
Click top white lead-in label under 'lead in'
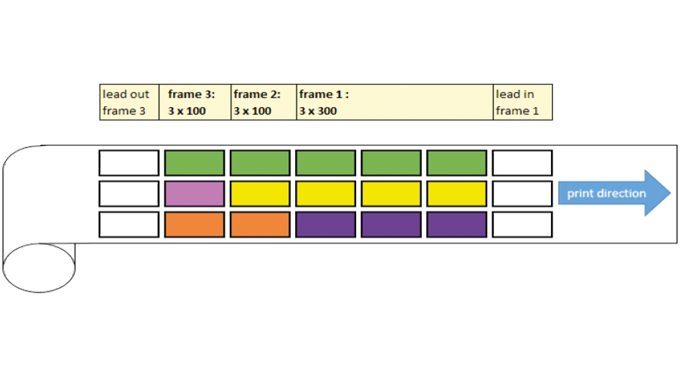[522, 163]
